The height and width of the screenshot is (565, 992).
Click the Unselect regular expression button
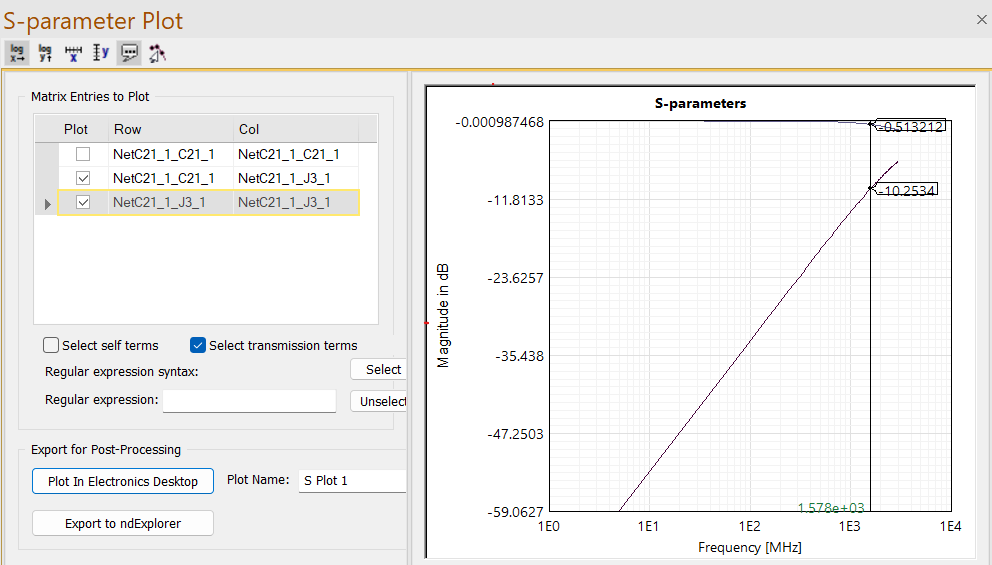(378, 401)
